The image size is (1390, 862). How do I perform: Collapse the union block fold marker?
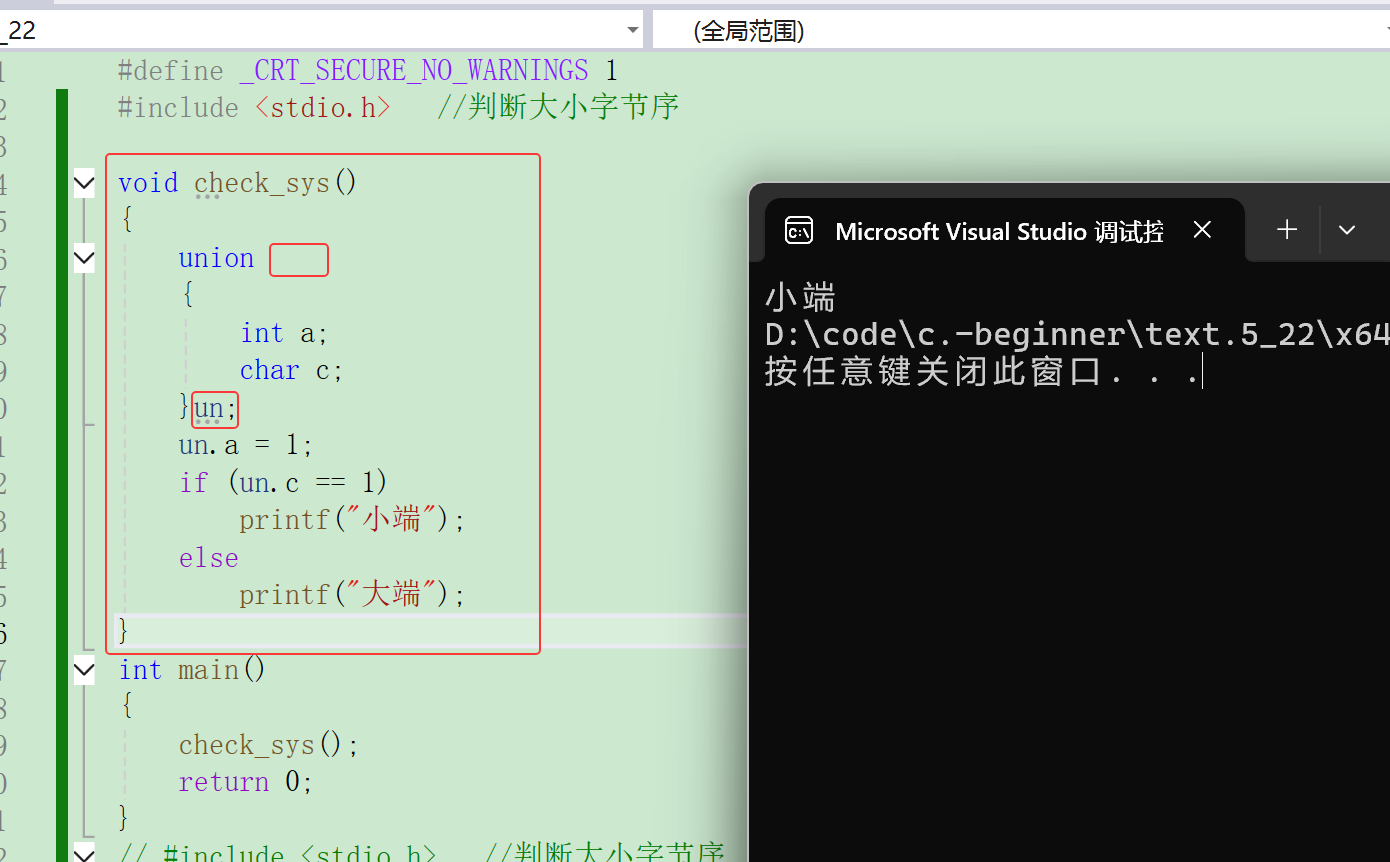pyautogui.click(x=84, y=258)
